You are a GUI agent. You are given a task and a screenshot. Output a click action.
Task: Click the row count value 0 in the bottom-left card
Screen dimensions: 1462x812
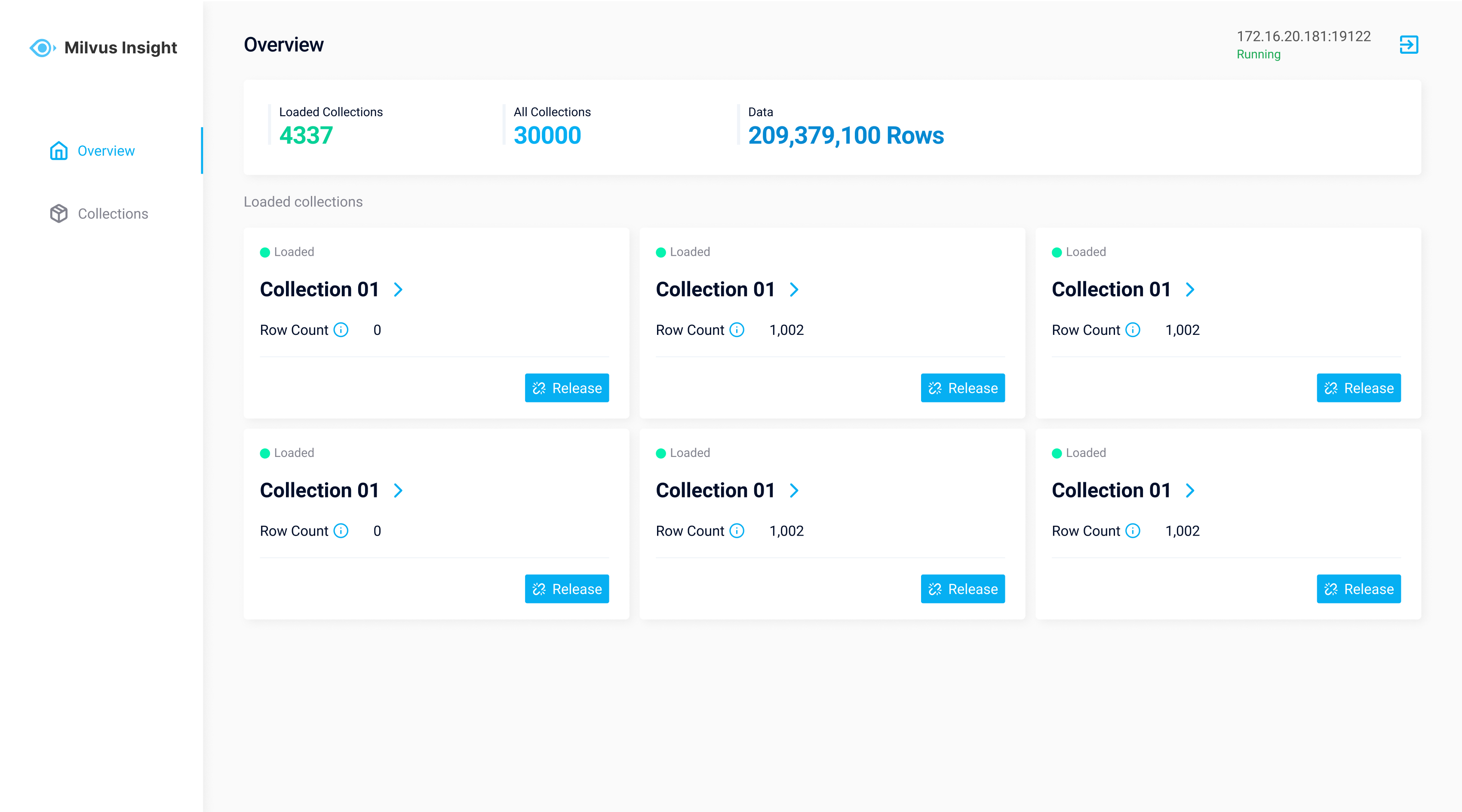(x=378, y=531)
